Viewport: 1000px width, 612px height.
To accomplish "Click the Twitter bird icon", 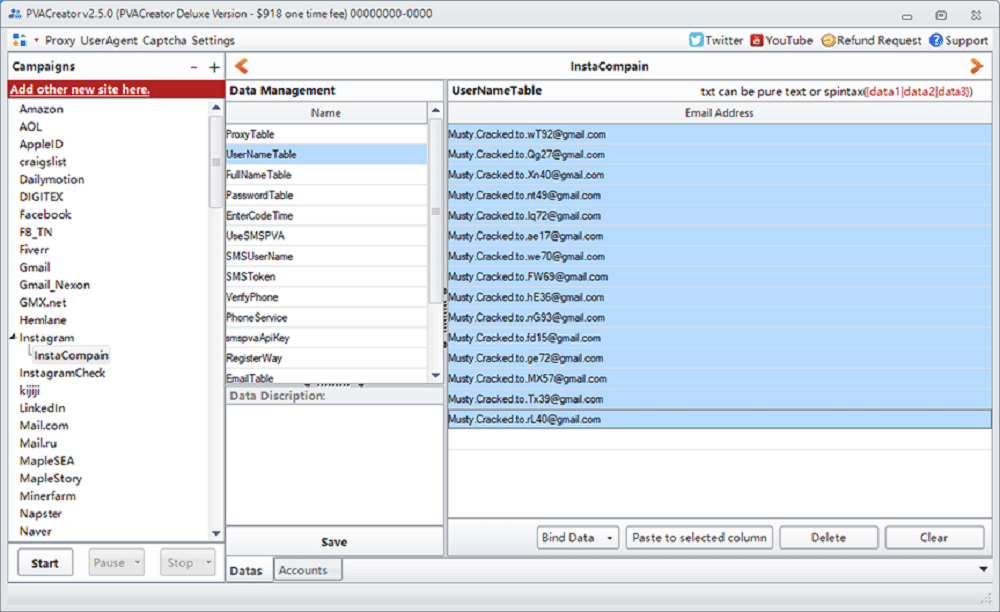I will [x=696, y=40].
